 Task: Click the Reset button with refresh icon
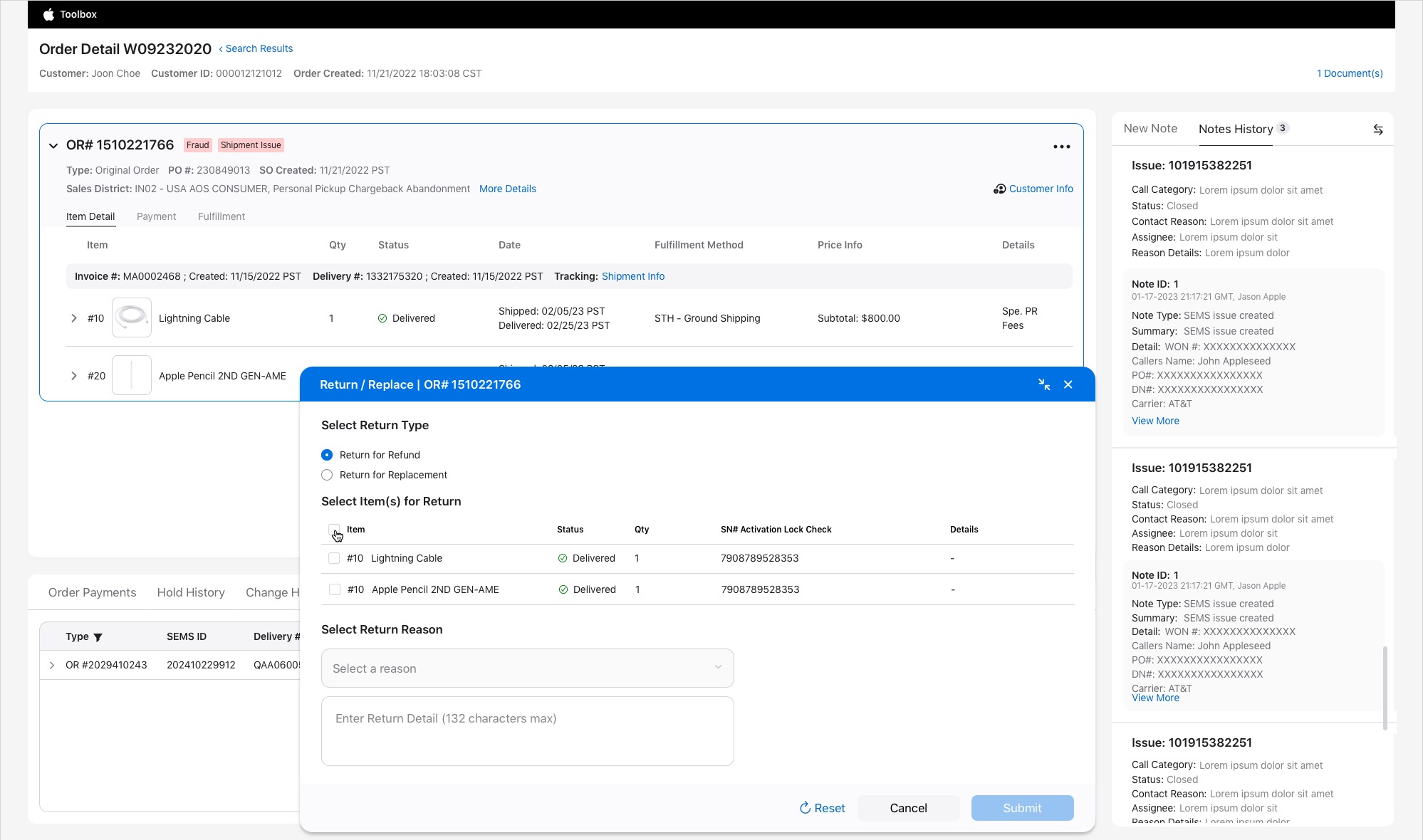[x=822, y=808]
